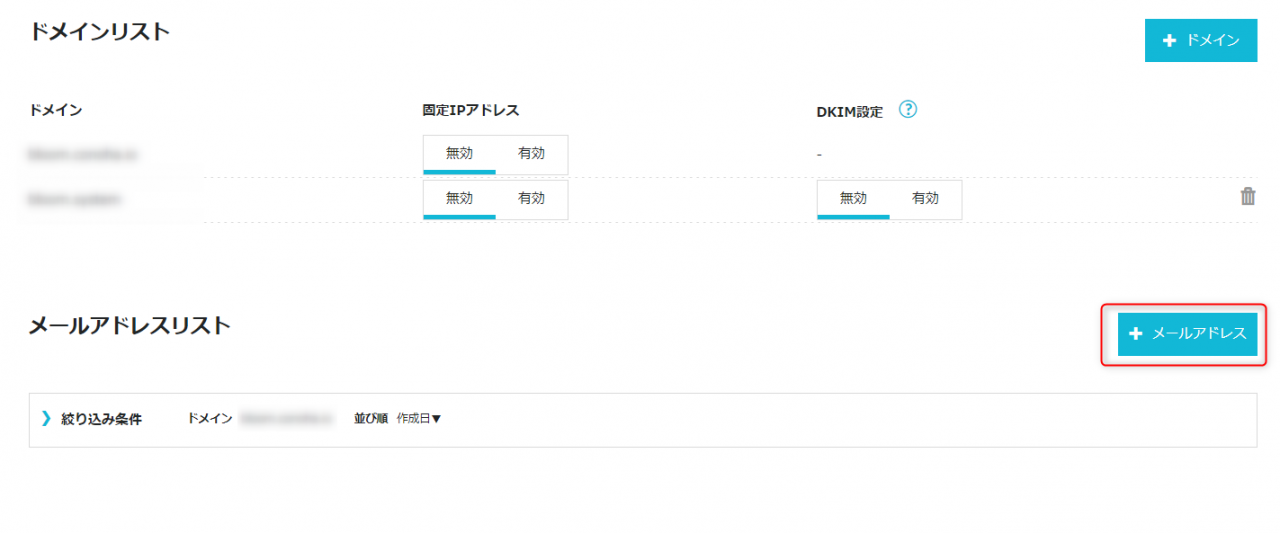This screenshot has width=1280, height=533.
Task: Switch second domain's DKIM設定 to 有効
Action: (x=925, y=199)
